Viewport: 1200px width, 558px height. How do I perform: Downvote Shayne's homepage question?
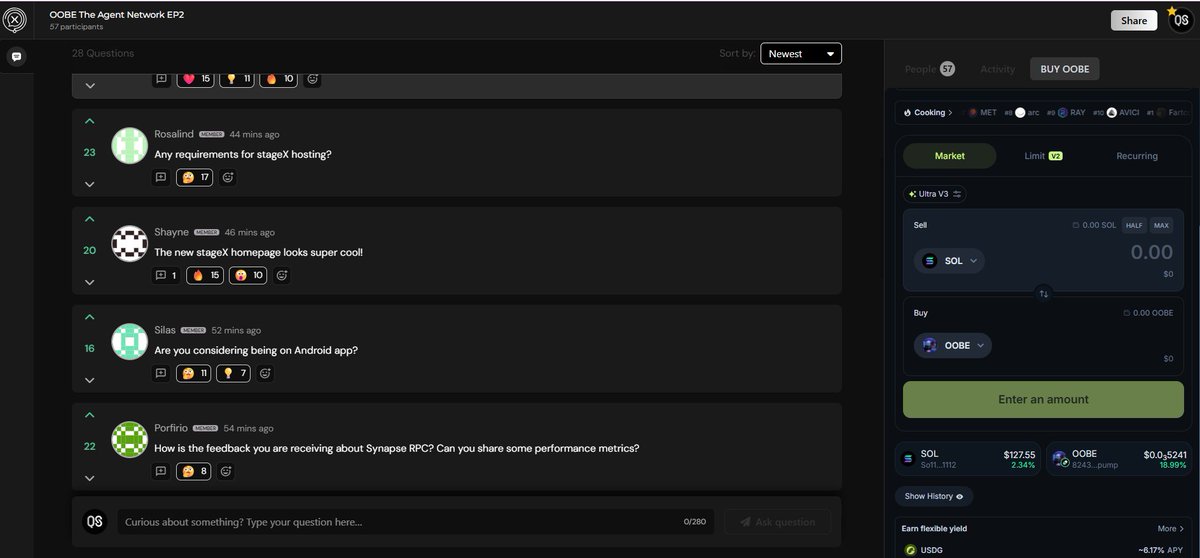click(x=90, y=282)
